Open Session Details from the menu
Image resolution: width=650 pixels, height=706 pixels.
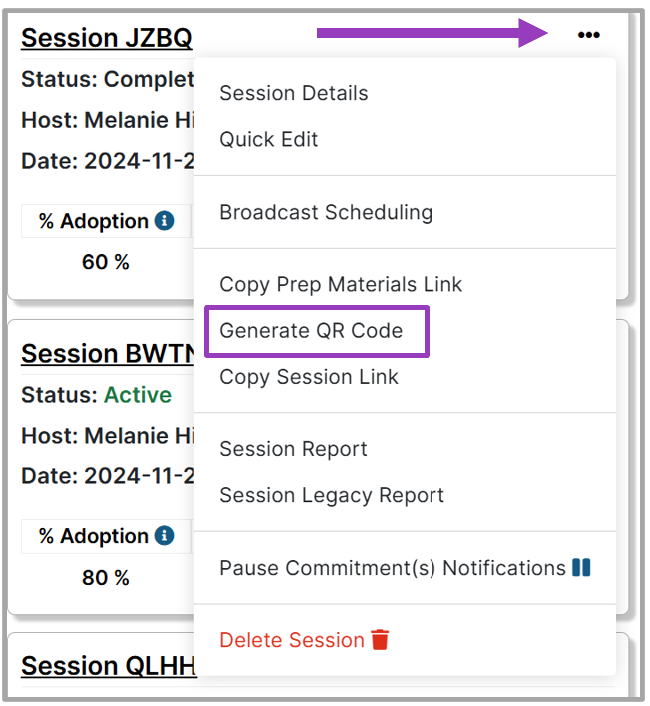coord(293,93)
